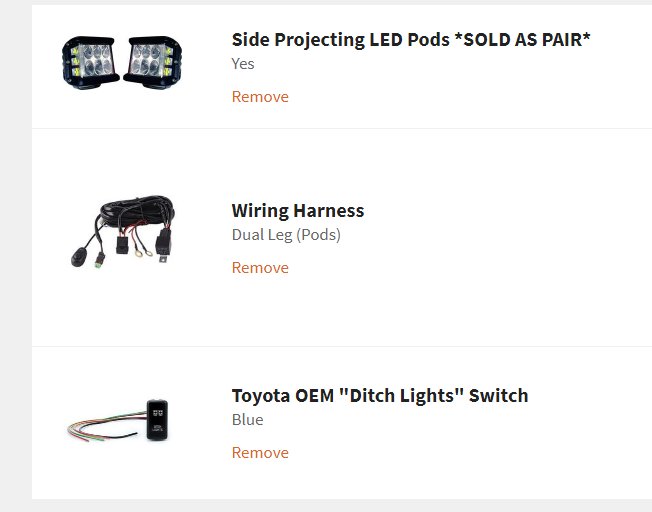
Task: Click the black rocker switch in the image
Action: click(157, 420)
